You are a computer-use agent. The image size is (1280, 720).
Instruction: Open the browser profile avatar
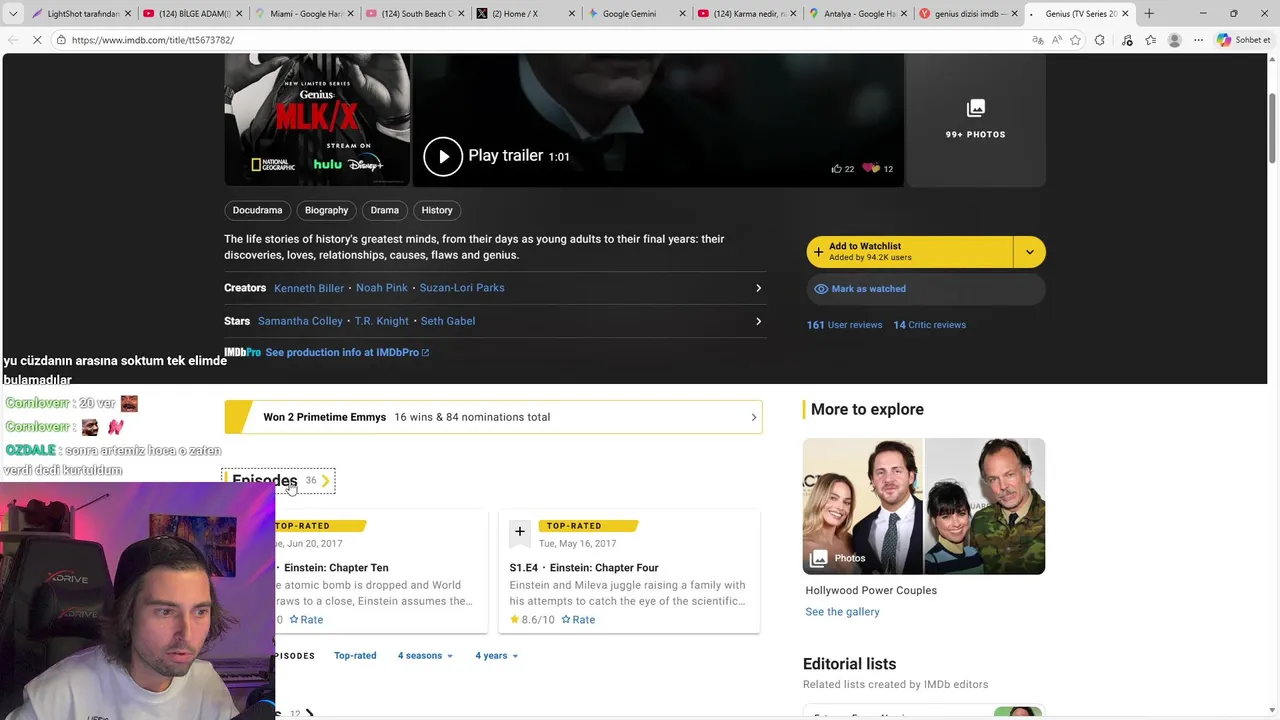click(1175, 40)
